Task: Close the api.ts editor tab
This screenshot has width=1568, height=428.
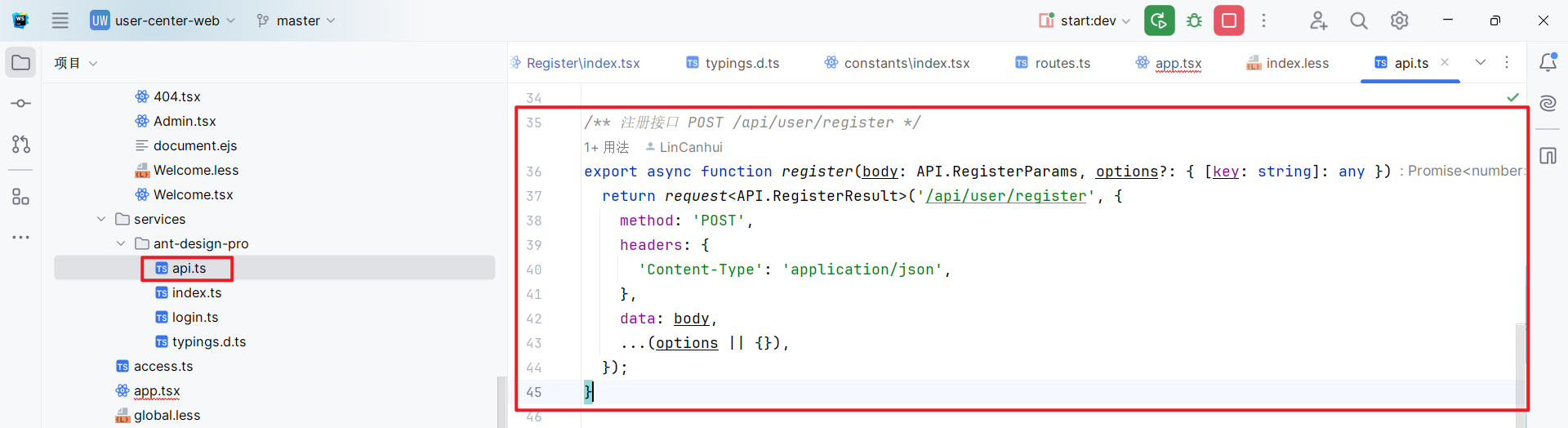Action: [x=1445, y=62]
